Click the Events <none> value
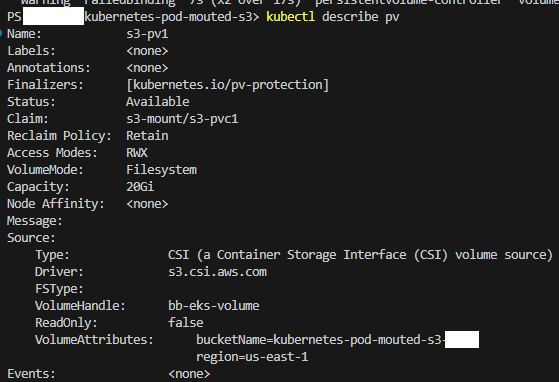 (189, 374)
